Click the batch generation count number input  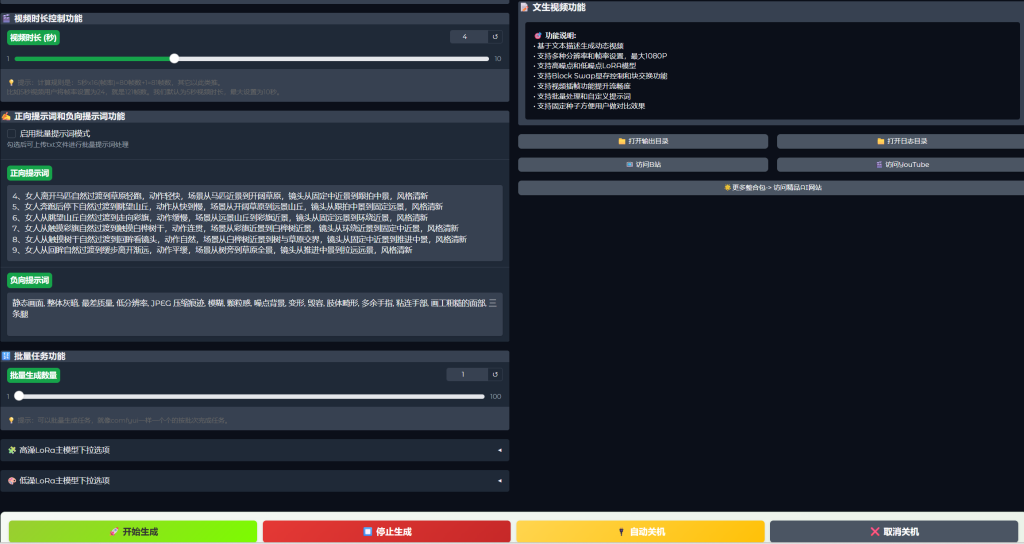466,374
